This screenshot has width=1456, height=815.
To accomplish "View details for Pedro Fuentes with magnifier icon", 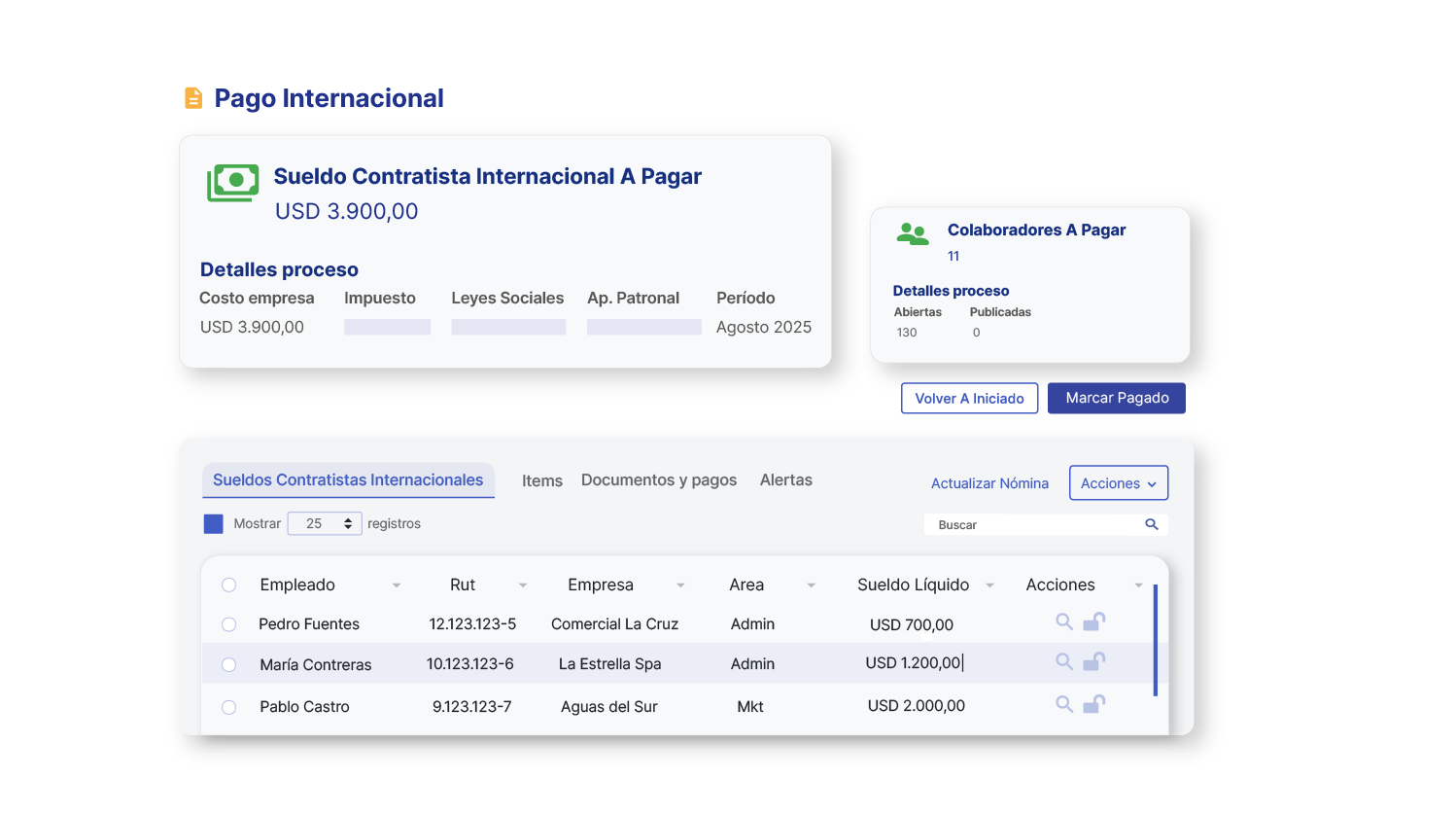I will tap(1064, 621).
